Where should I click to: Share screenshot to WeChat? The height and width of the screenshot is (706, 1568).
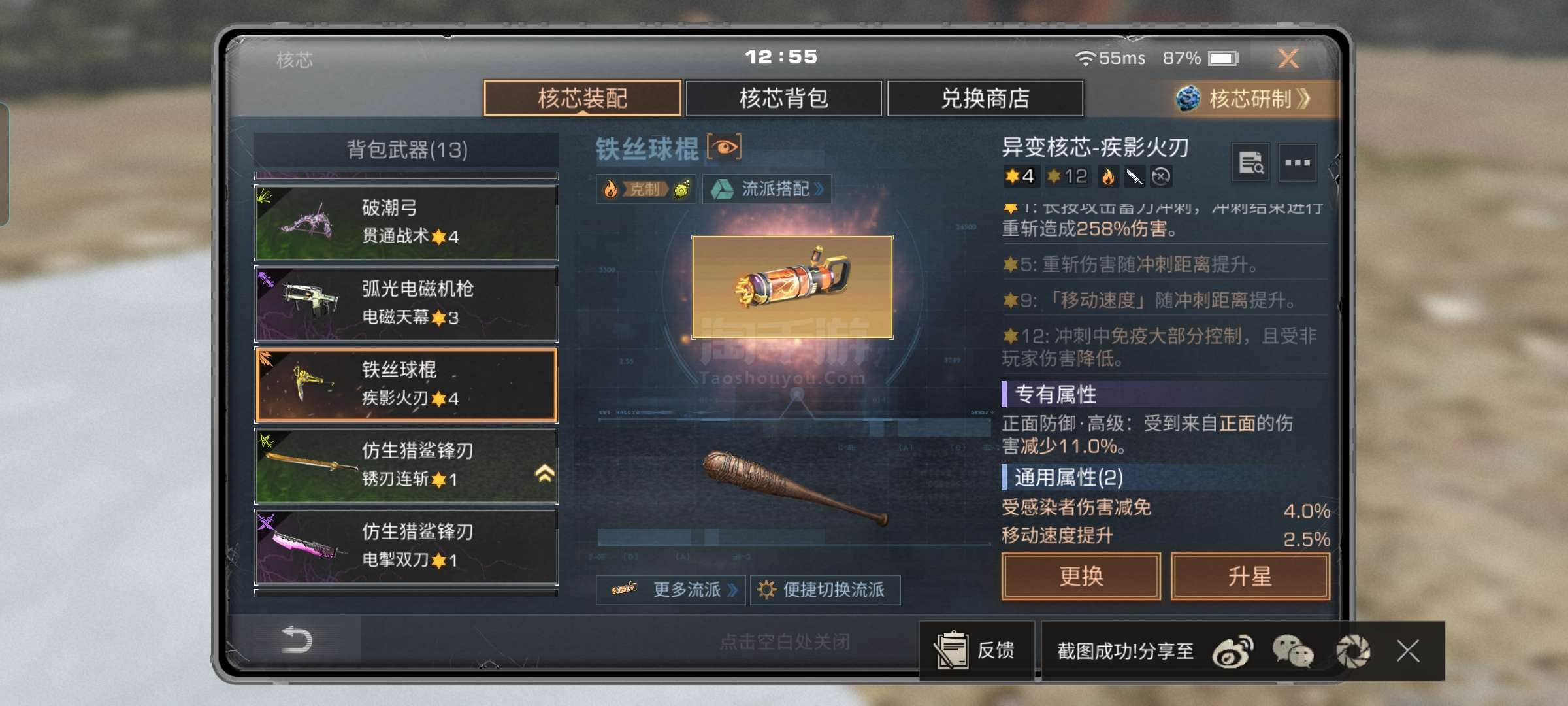click(x=1292, y=650)
